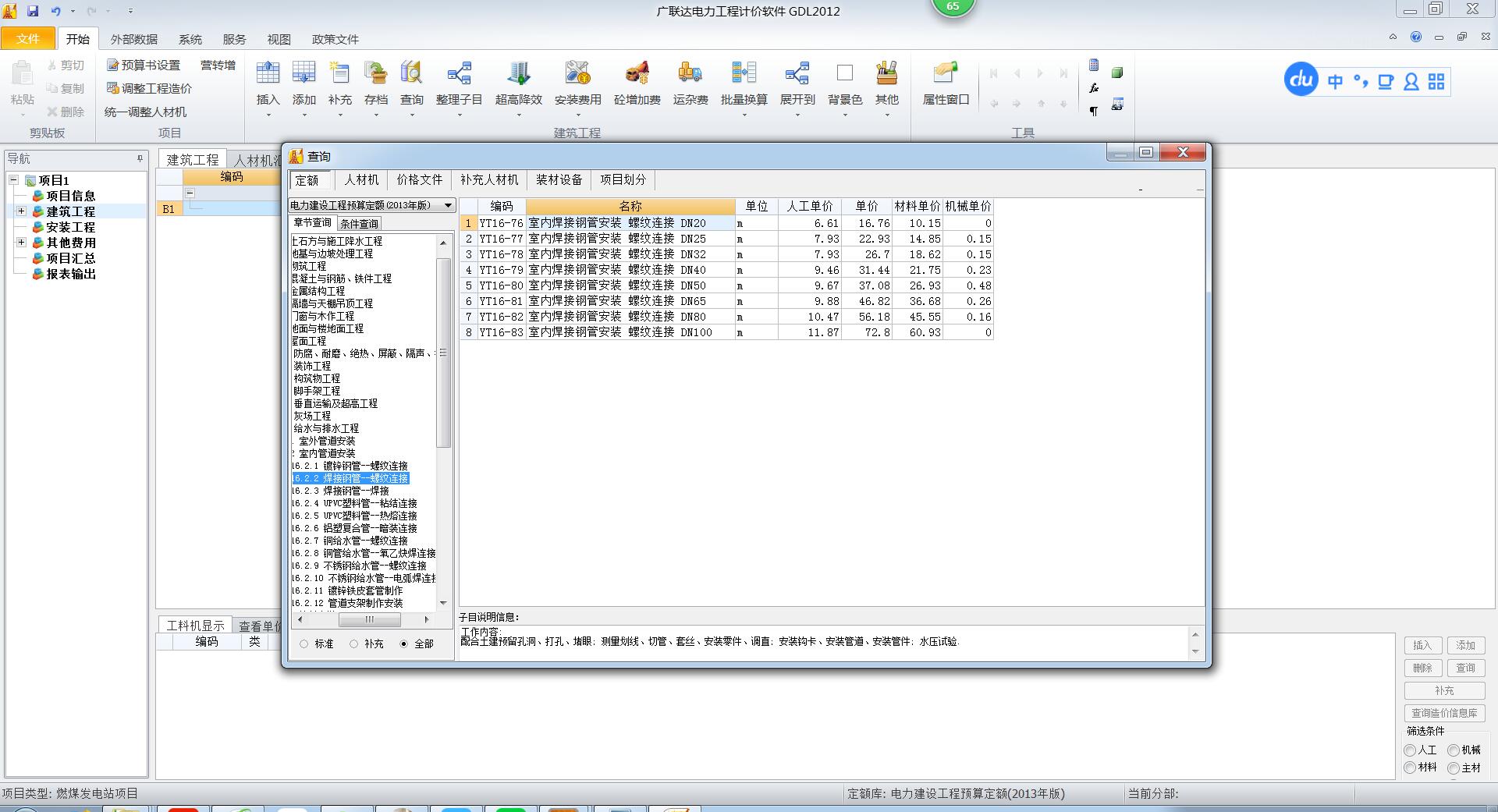The image size is (1498, 812).
Task: Click the 整理子目 ribbon icon
Action: 459,73
